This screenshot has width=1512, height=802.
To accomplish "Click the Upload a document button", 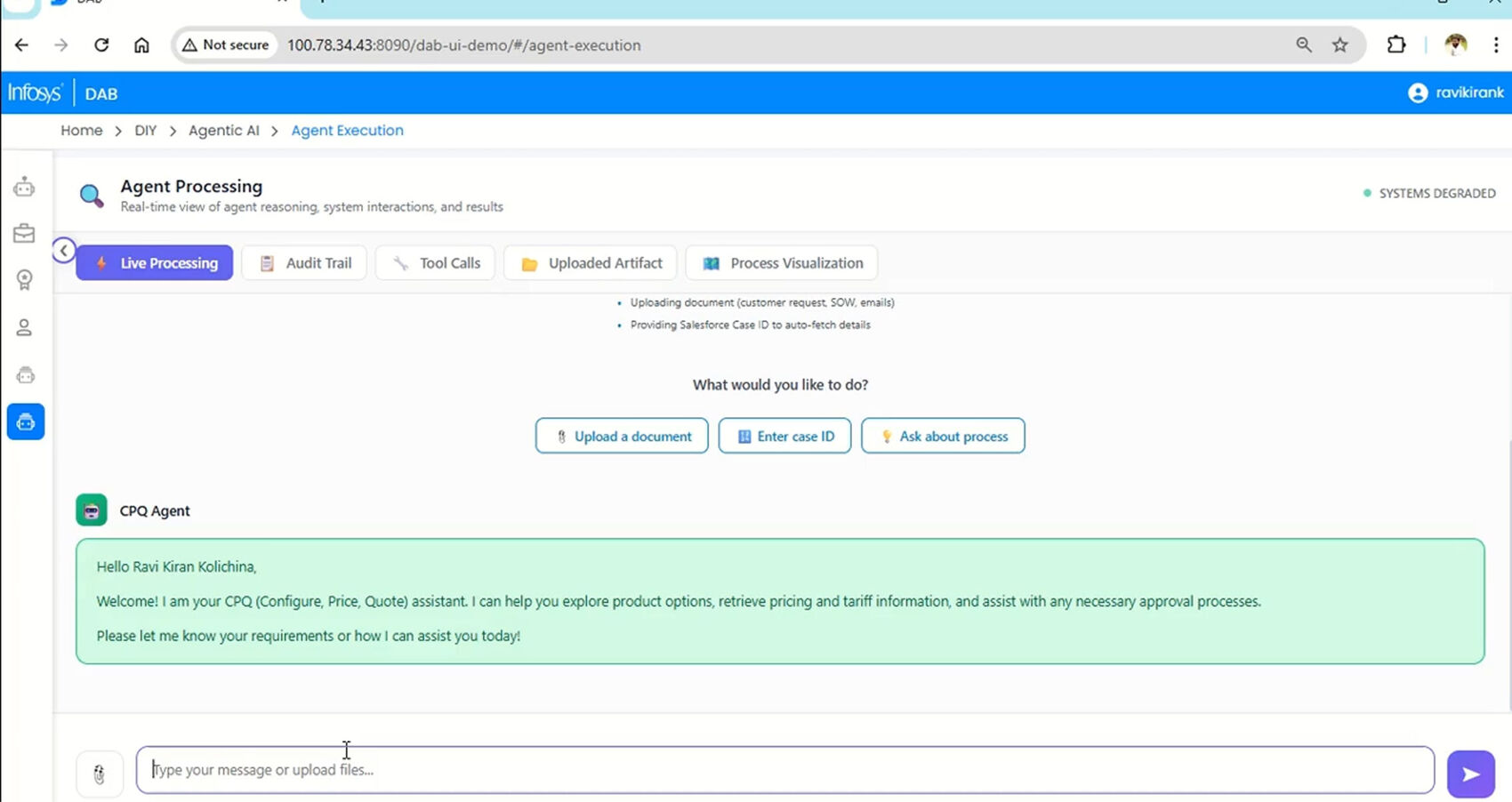I will pos(622,437).
